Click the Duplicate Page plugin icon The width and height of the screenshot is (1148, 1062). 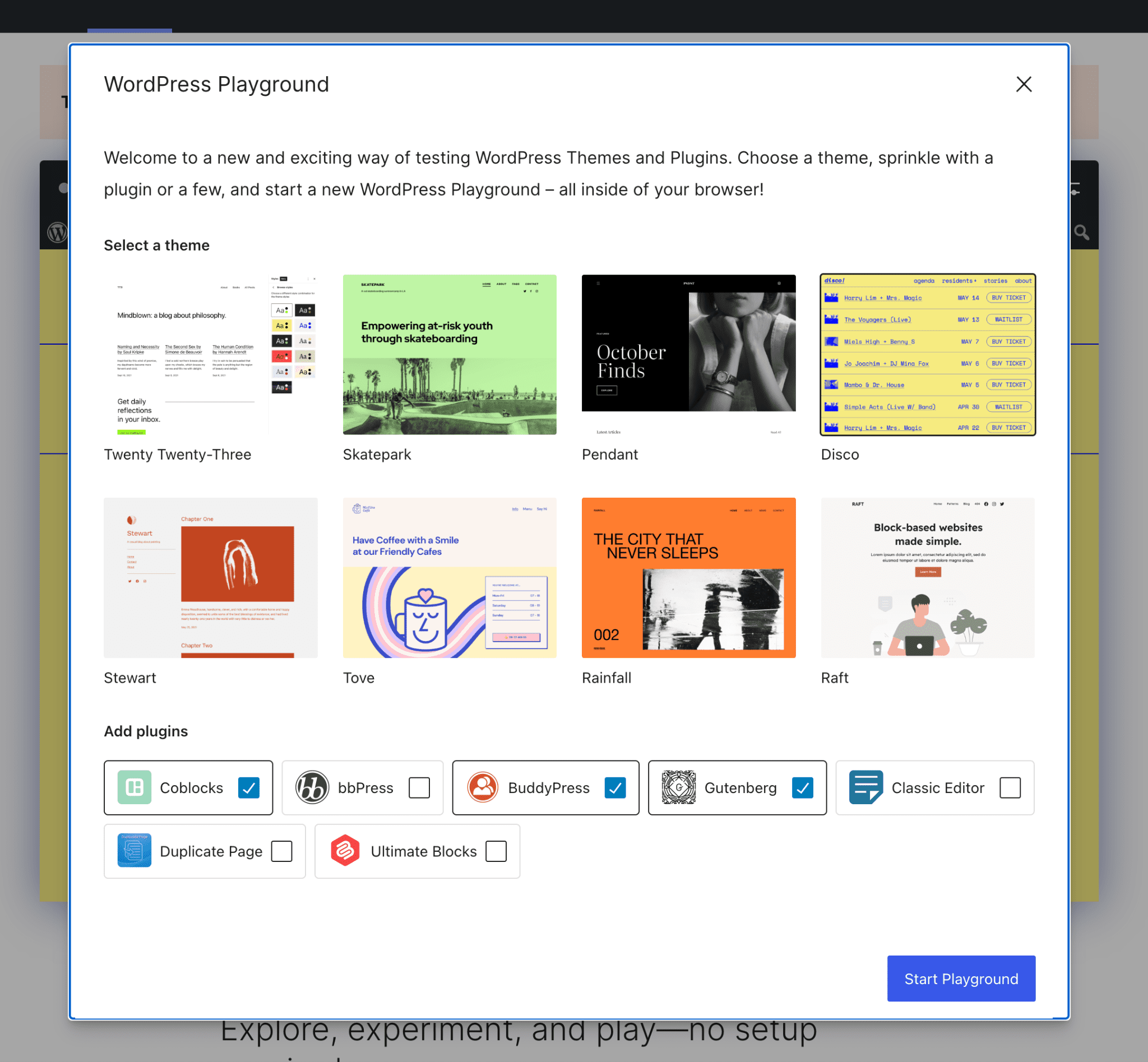click(x=134, y=851)
